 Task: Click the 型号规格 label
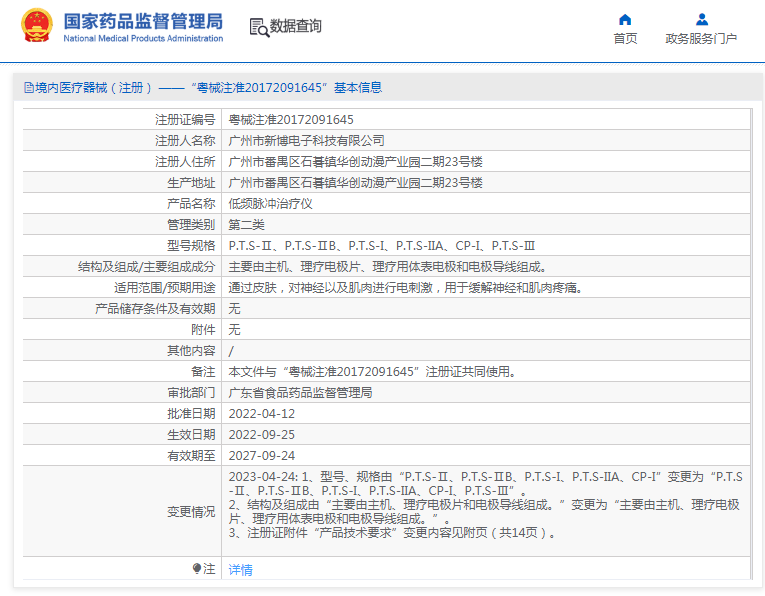[x=191, y=245]
